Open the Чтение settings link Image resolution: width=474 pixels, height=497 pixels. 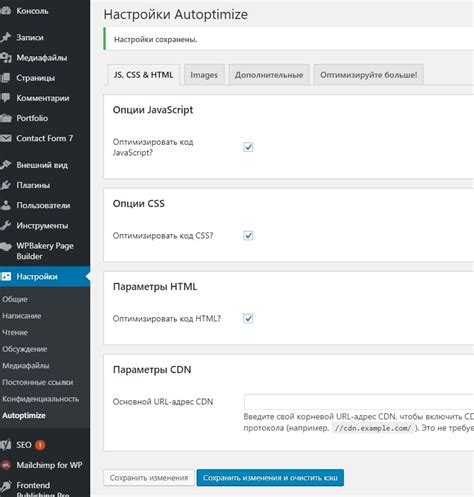(x=15, y=332)
